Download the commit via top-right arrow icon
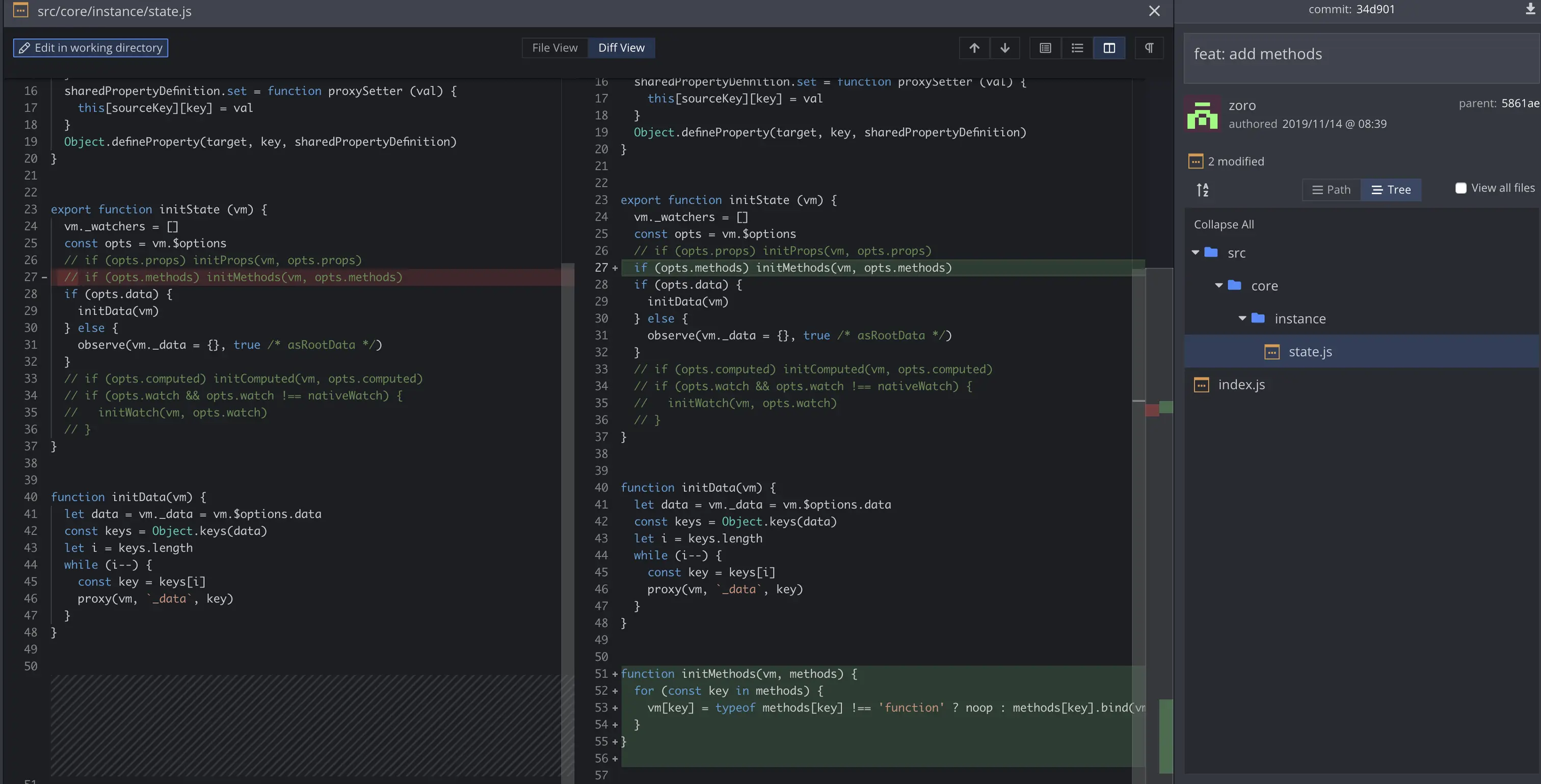 coord(1530,9)
